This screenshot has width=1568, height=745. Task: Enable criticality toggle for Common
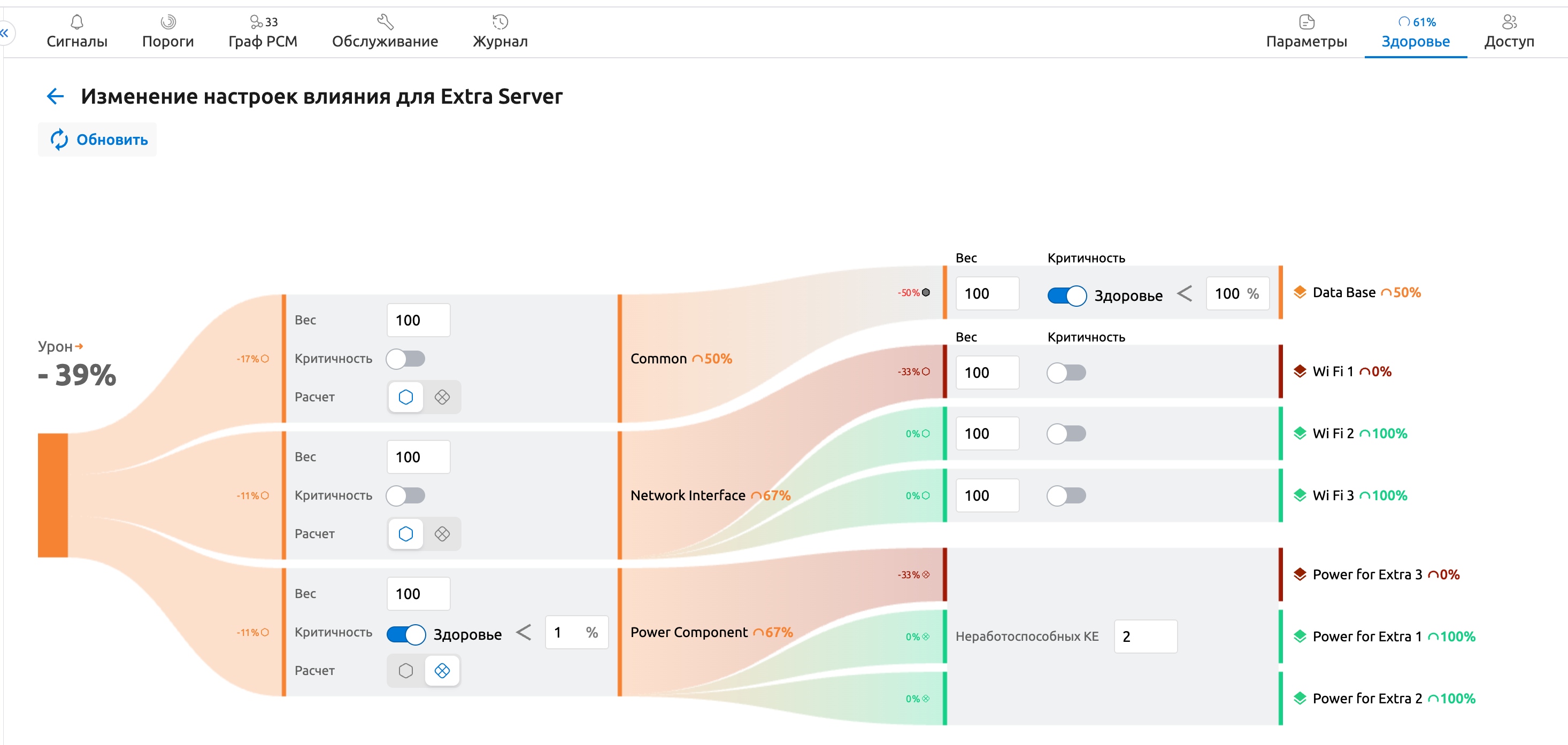[405, 359]
